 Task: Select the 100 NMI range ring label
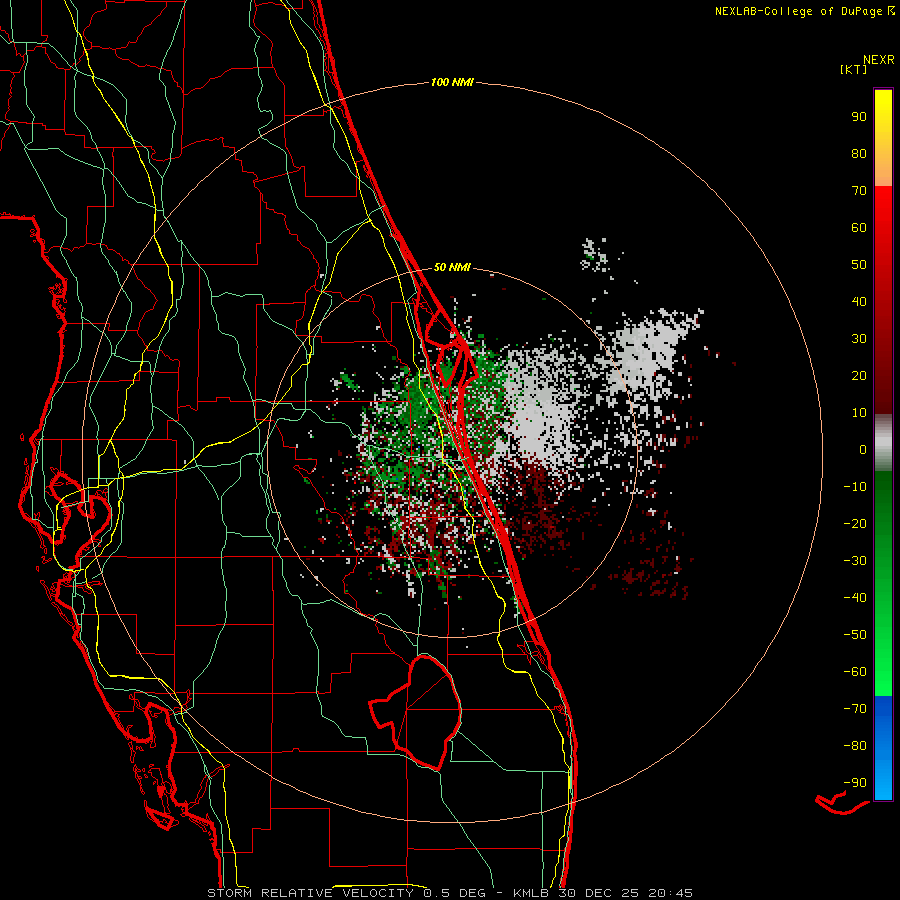[x=452, y=83]
